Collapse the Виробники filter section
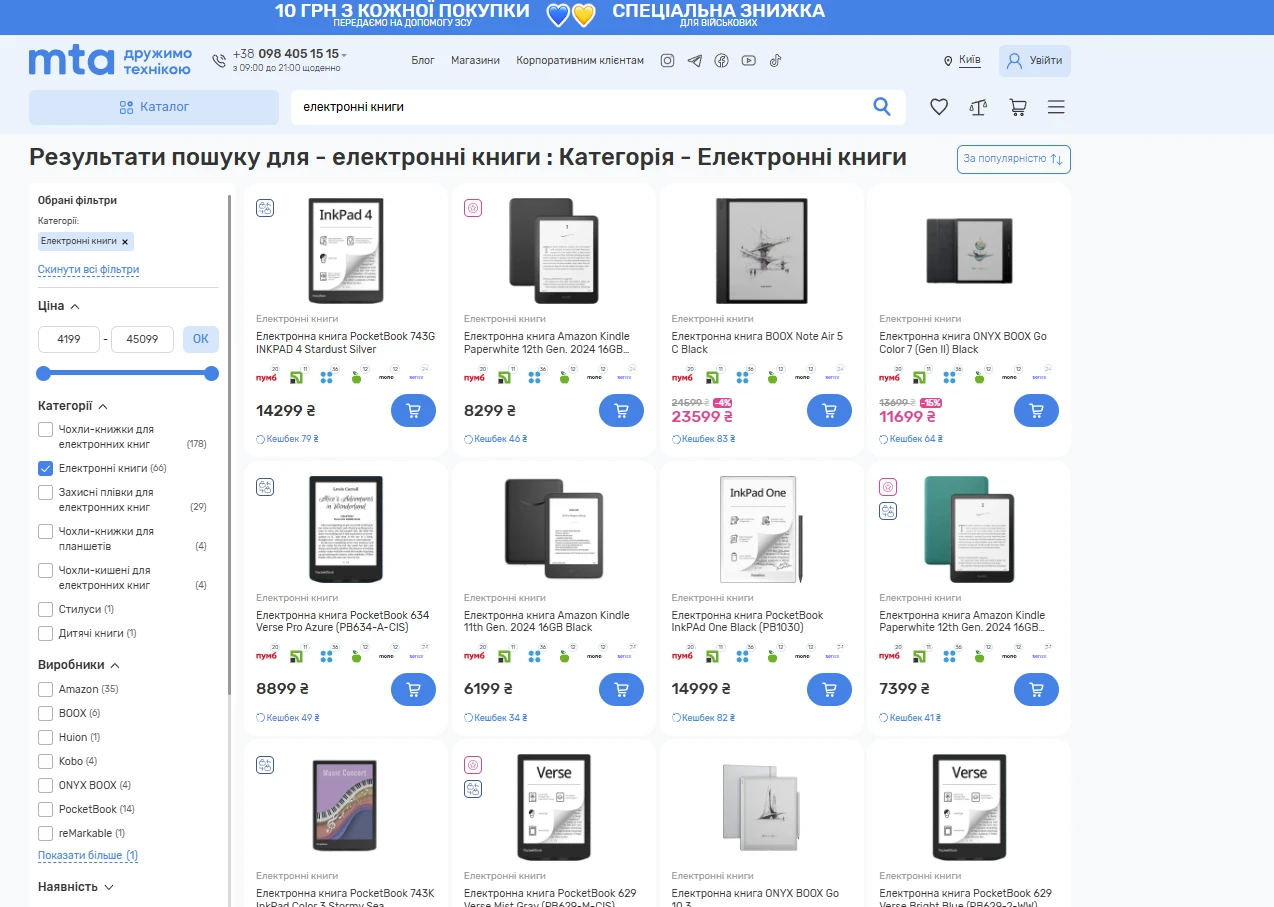Viewport: 1274px width, 907px height. [x=115, y=665]
